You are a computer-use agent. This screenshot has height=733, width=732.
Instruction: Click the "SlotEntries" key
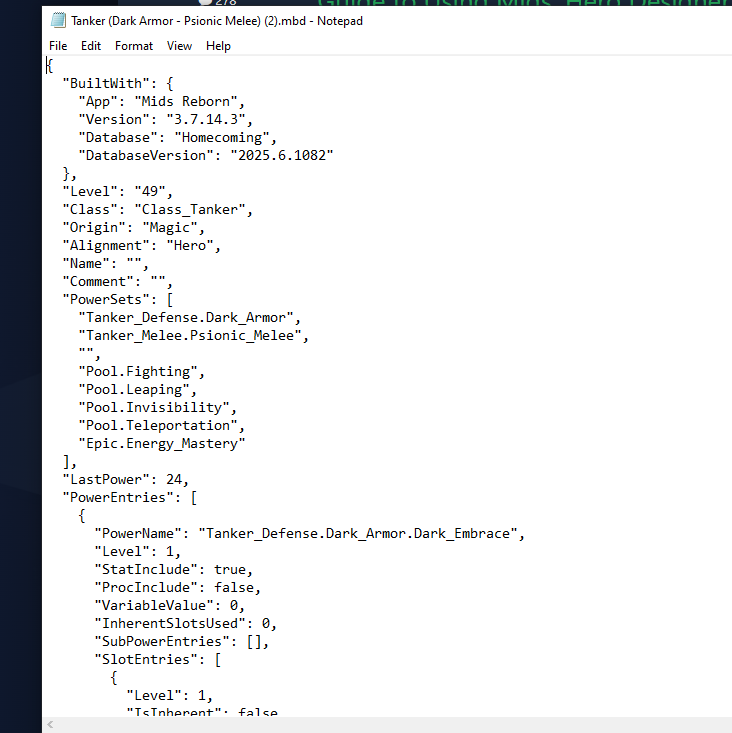coord(150,660)
